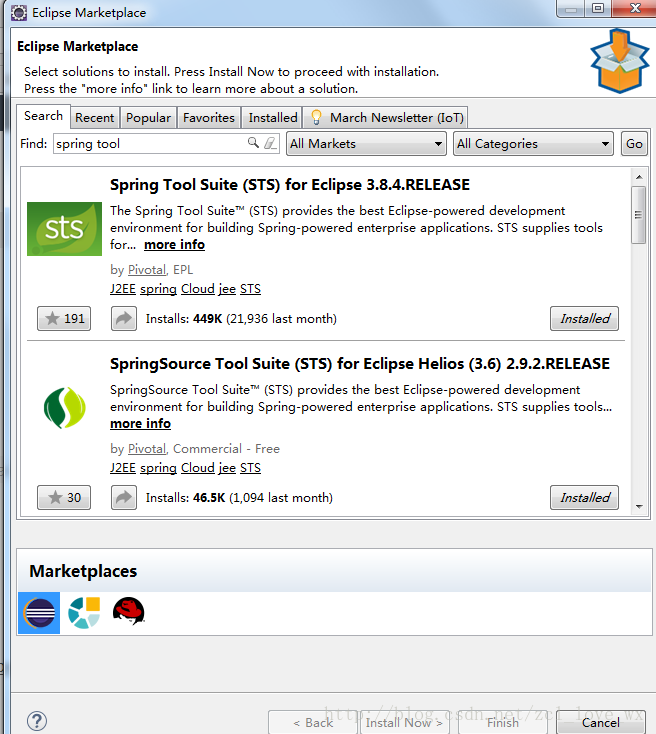Image resolution: width=656 pixels, height=734 pixels.
Task: Click STS tag under SpringSource Tool Suite
Action: pyautogui.click(x=251, y=468)
